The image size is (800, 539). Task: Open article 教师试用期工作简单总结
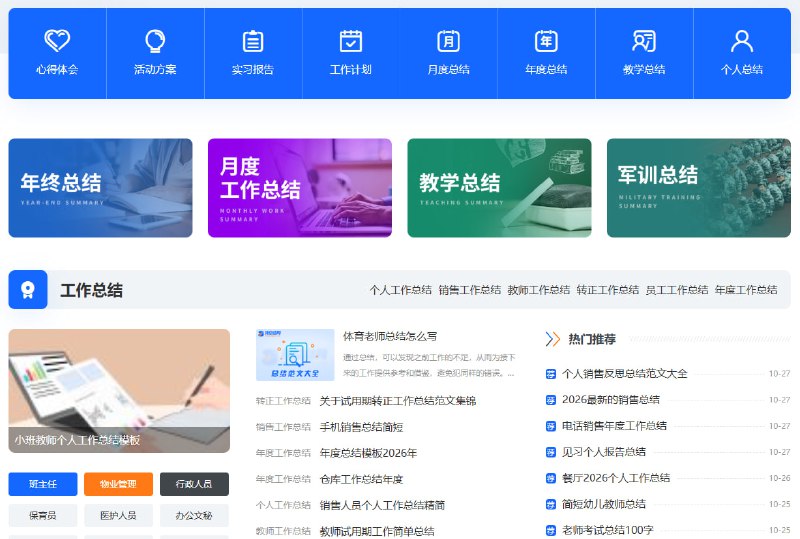click(377, 531)
